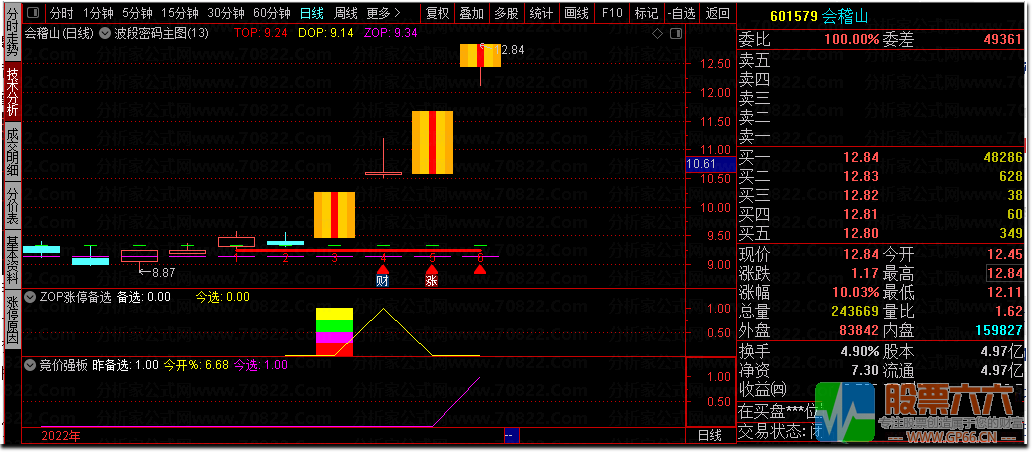Click the diamond icon in chart header
Viewport: 1033px width, 452px height.
(656, 33)
